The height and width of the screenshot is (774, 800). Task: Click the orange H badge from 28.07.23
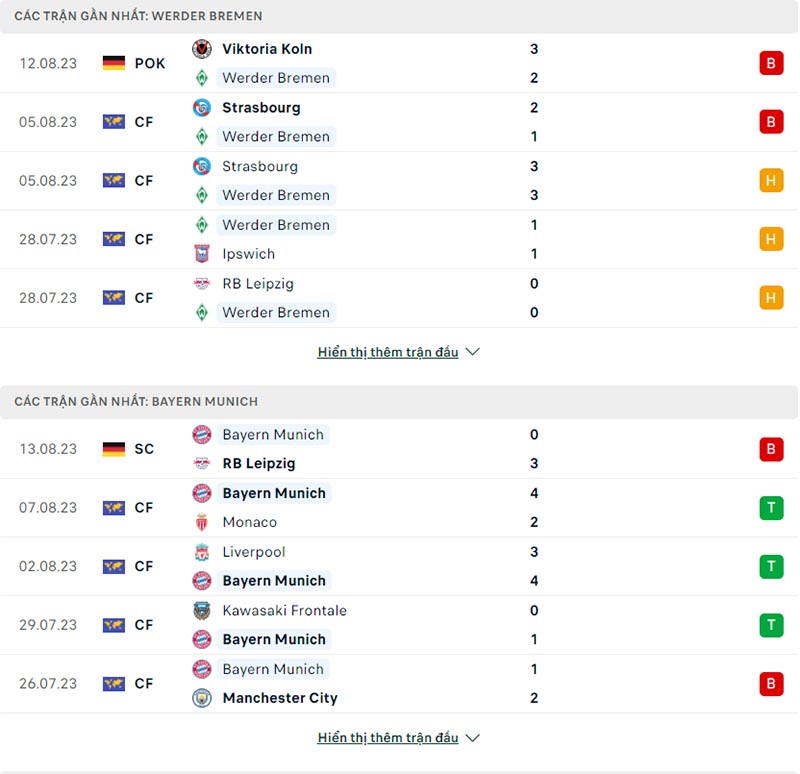coord(771,239)
